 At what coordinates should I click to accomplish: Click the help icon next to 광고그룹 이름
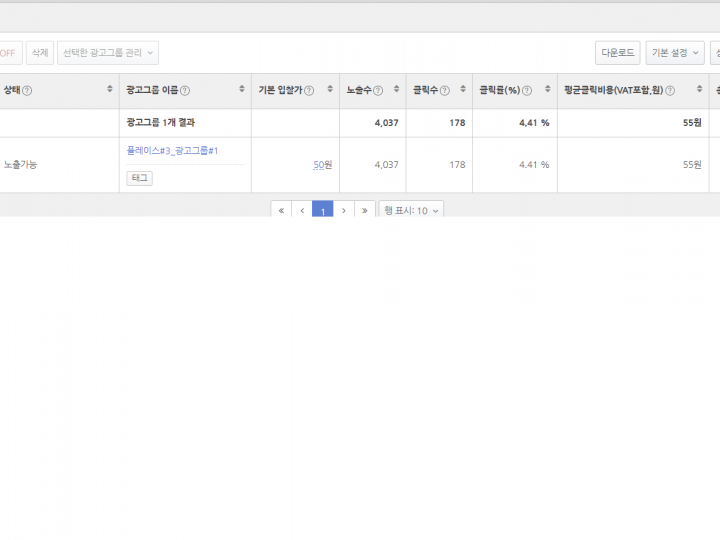(x=185, y=91)
